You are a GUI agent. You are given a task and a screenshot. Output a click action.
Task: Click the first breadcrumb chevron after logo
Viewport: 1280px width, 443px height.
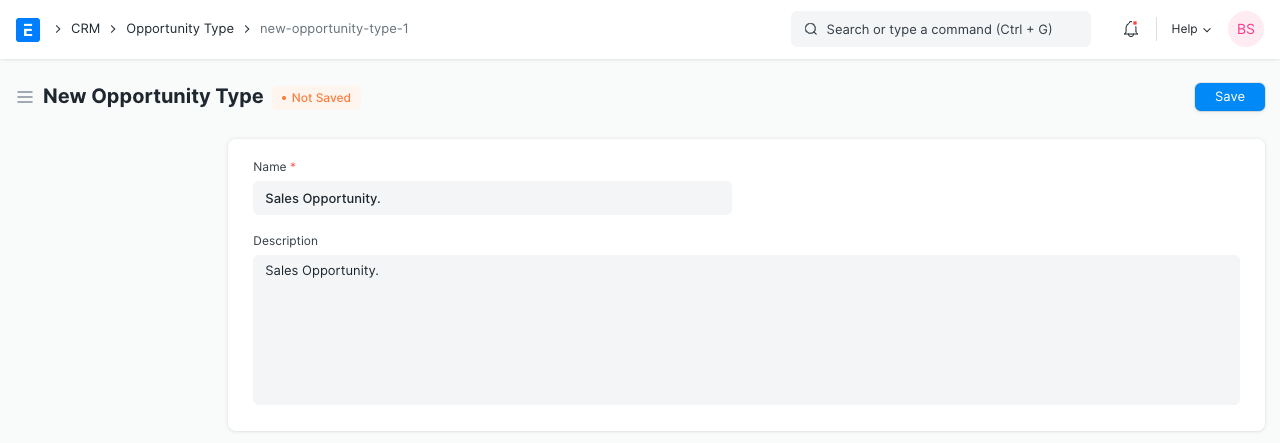pos(58,29)
